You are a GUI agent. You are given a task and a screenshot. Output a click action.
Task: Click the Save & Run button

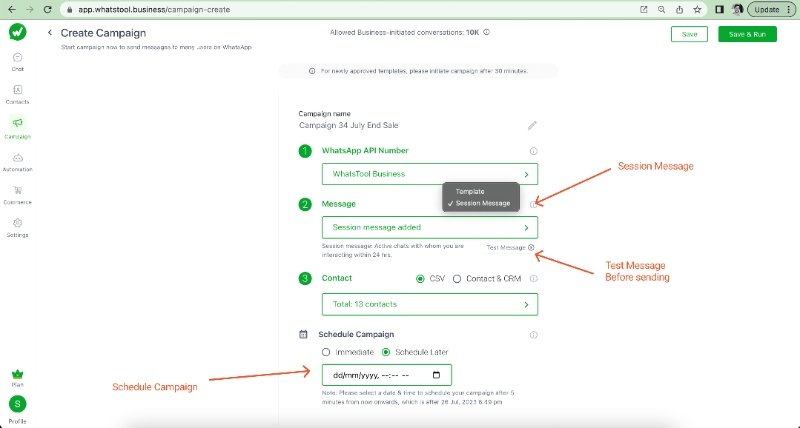pyautogui.click(x=747, y=34)
